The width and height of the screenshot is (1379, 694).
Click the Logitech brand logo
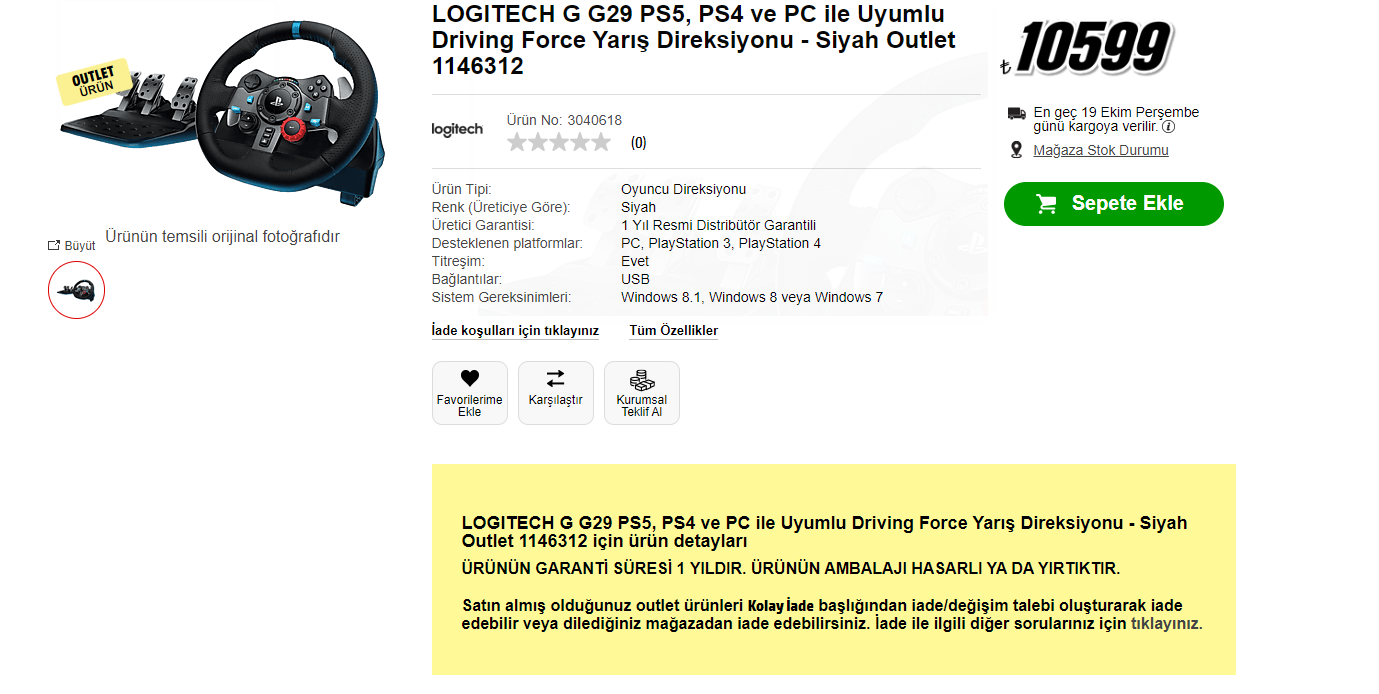tap(457, 129)
